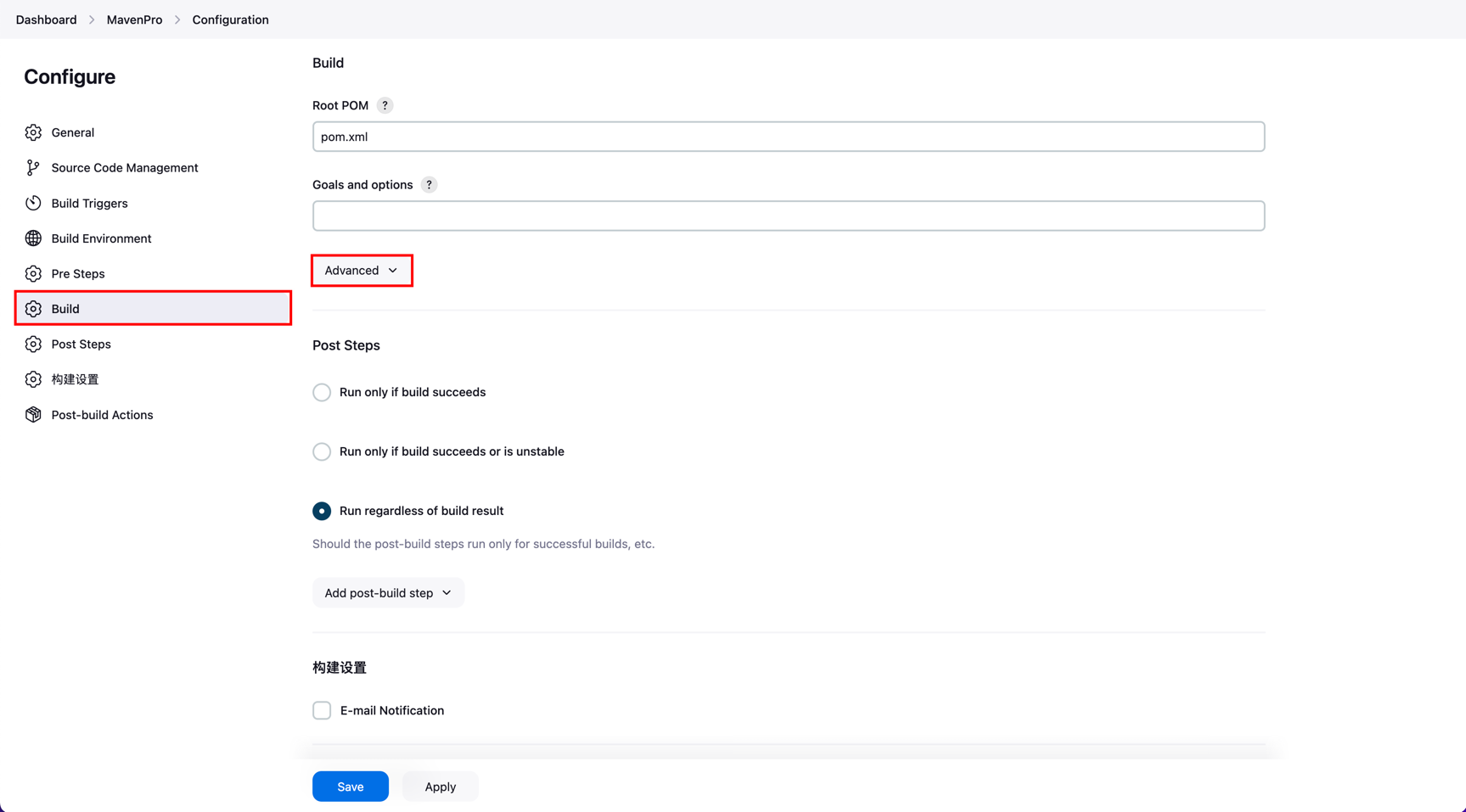Click the Post-build Actions cube icon

point(33,415)
